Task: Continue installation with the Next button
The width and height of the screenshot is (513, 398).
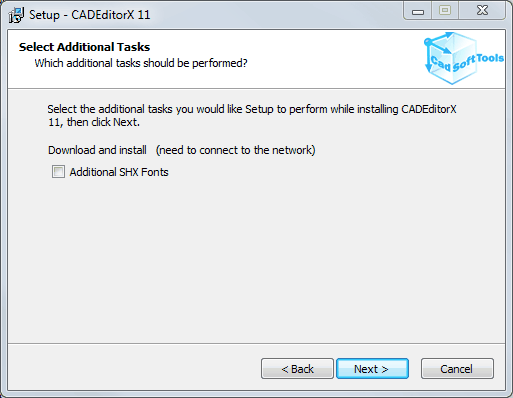Action: point(372,369)
